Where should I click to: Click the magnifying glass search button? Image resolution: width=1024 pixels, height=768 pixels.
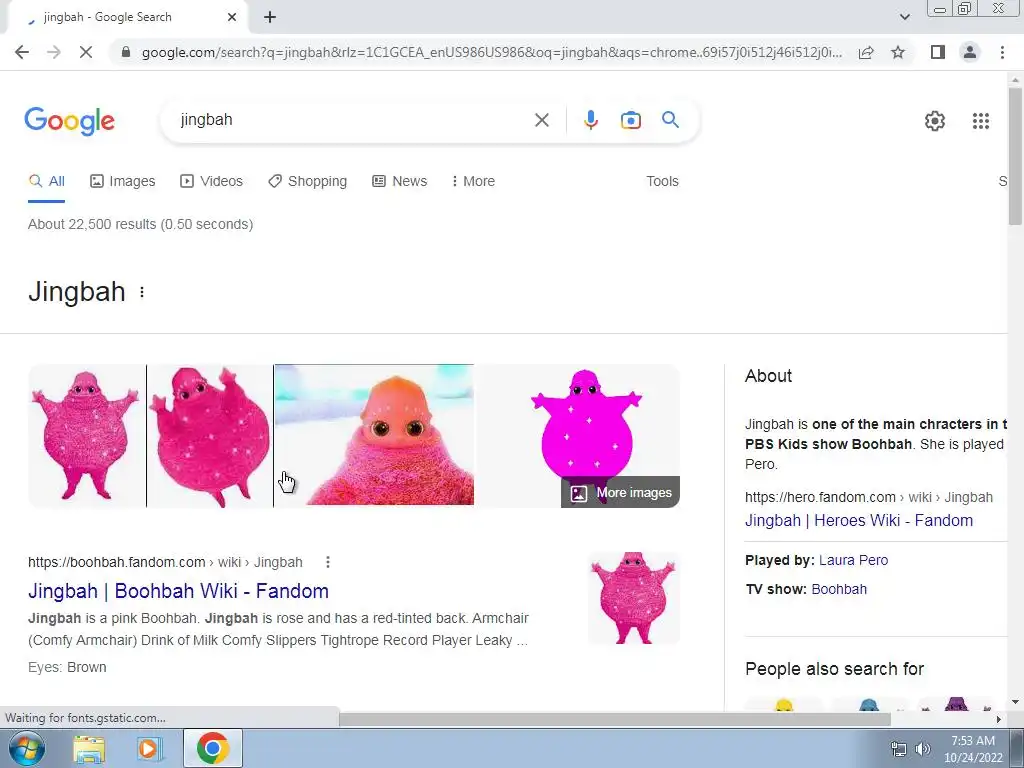pos(670,120)
